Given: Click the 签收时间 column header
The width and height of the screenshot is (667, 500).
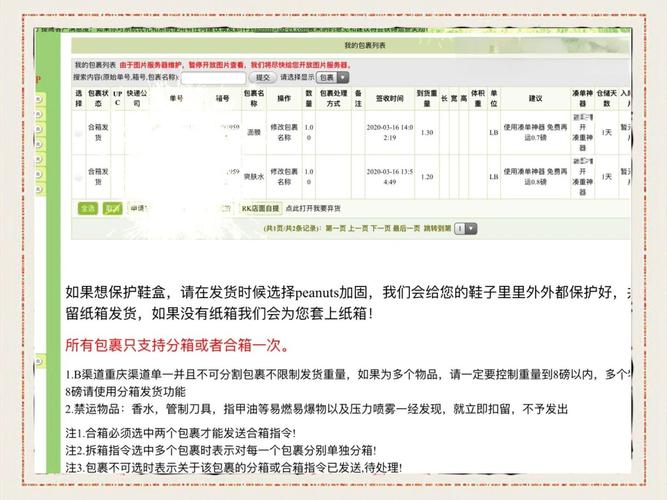Looking at the screenshot, I should [x=389, y=98].
